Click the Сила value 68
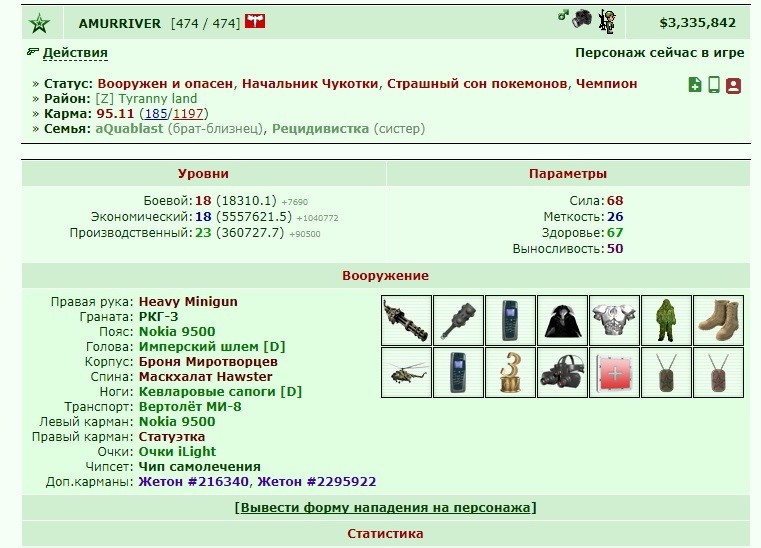 (x=615, y=201)
